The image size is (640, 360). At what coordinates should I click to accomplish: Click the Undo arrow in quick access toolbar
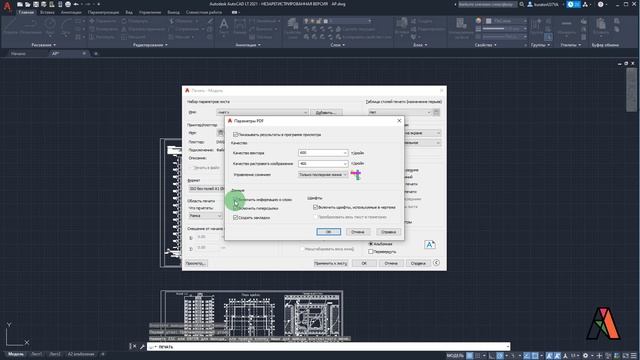click(x=76, y=4)
